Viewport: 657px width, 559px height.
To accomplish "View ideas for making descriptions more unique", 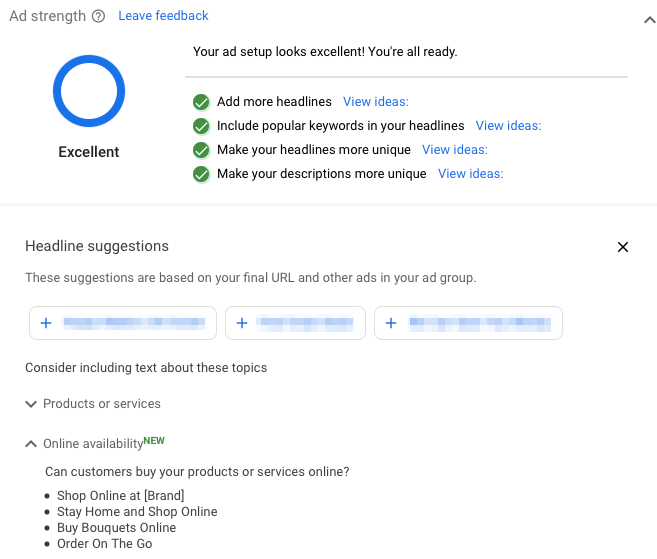I will (470, 174).
